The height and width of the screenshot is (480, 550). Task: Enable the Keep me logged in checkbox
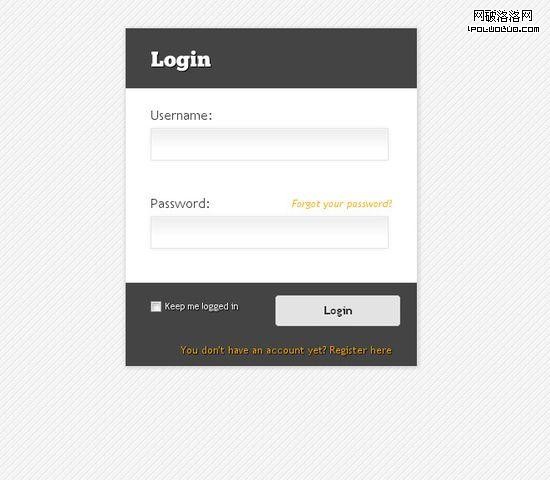[156, 306]
